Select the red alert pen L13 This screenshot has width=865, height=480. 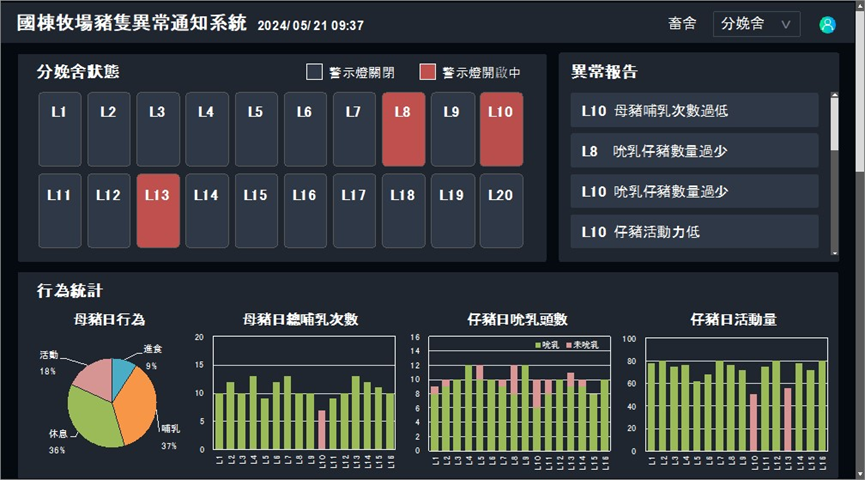157,210
